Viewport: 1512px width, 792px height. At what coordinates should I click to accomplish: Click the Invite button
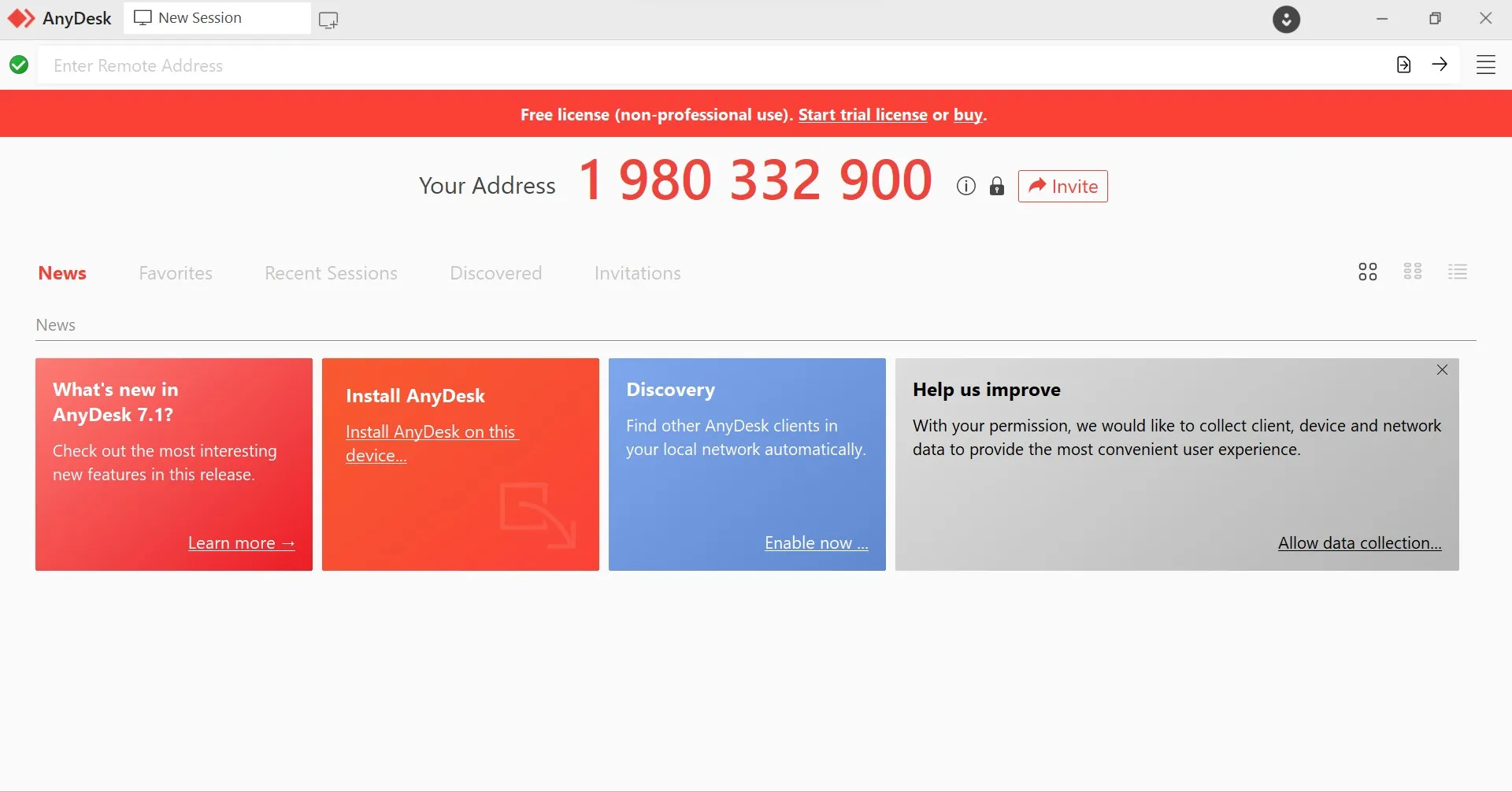tap(1062, 186)
